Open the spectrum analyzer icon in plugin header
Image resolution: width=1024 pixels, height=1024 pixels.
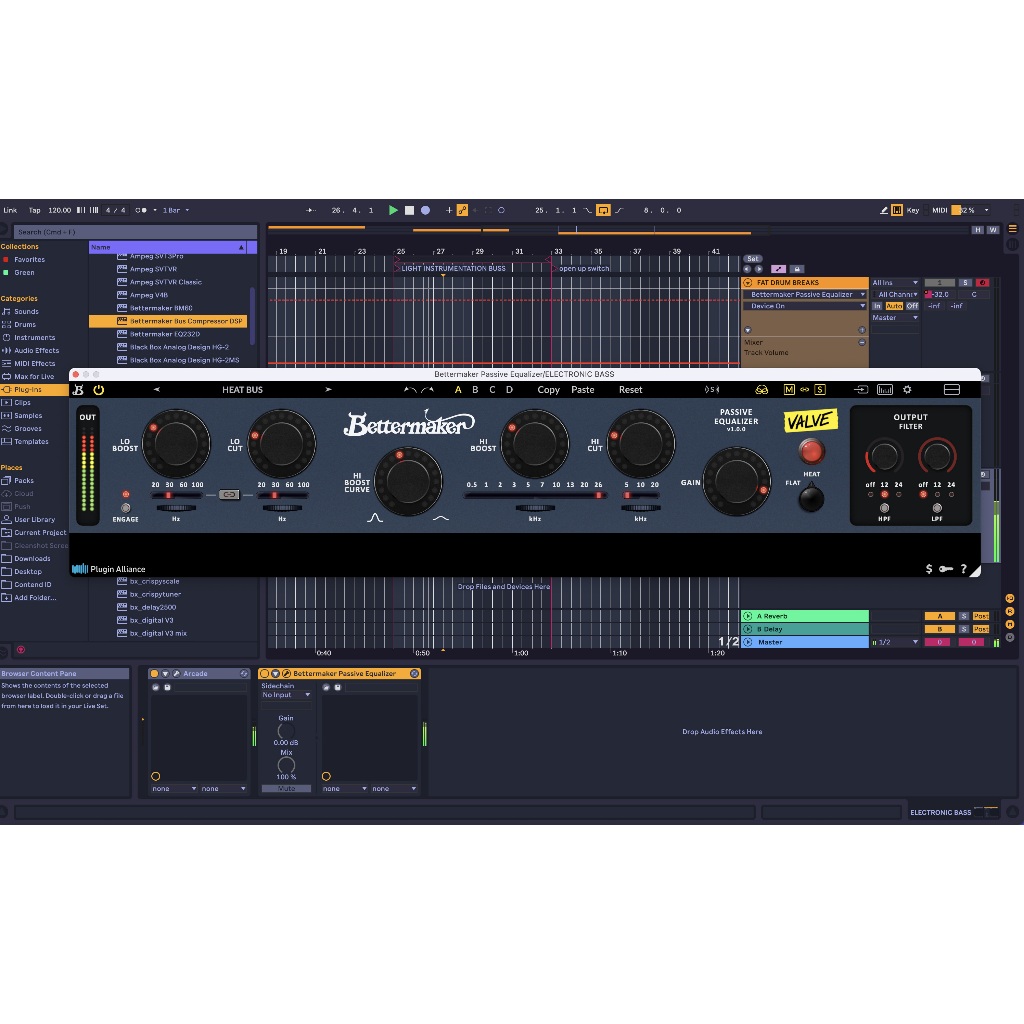[x=885, y=389]
